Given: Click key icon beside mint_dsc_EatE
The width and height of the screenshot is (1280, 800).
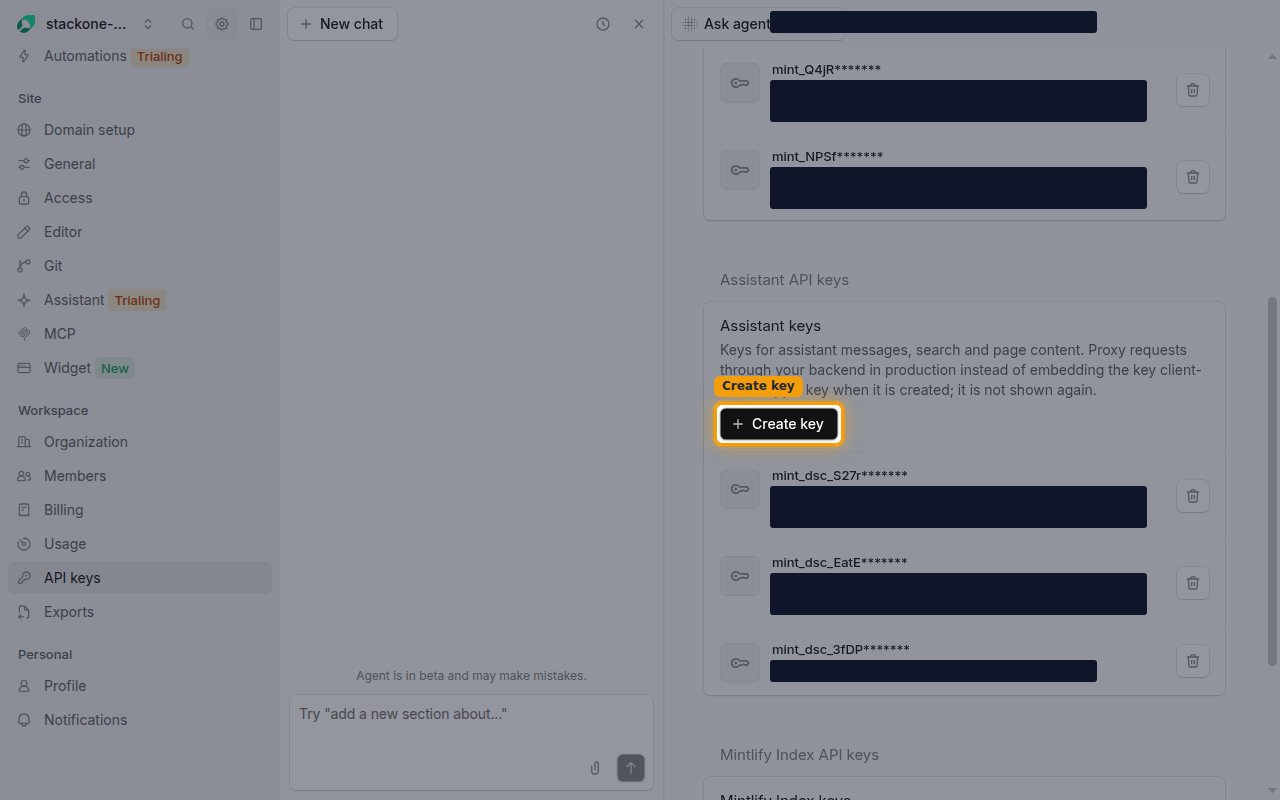Looking at the screenshot, I should tap(740, 576).
